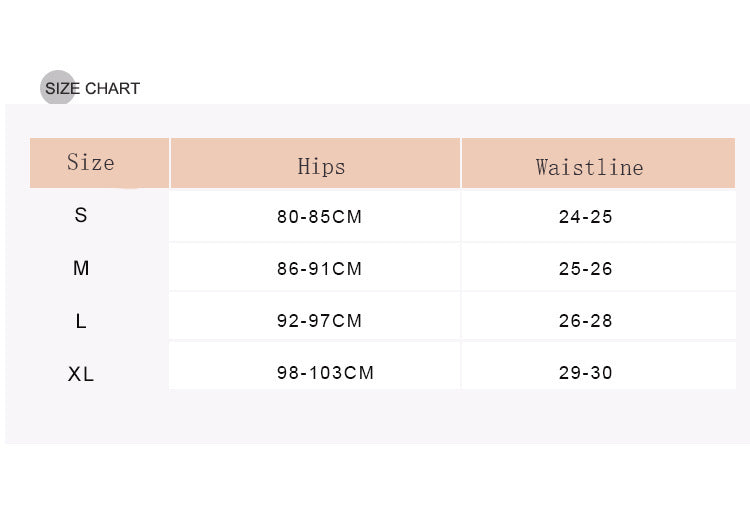The height and width of the screenshot is (515, 750).
Task: Choose the L size label
Action: 81,321
